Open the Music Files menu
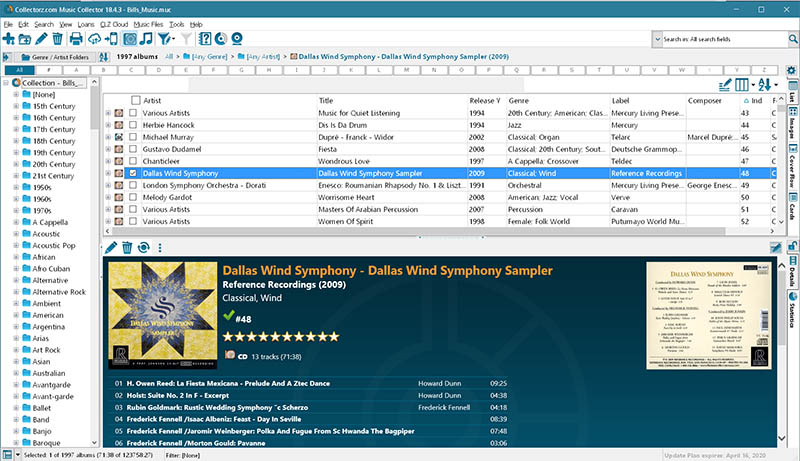 tap(148, 24)
